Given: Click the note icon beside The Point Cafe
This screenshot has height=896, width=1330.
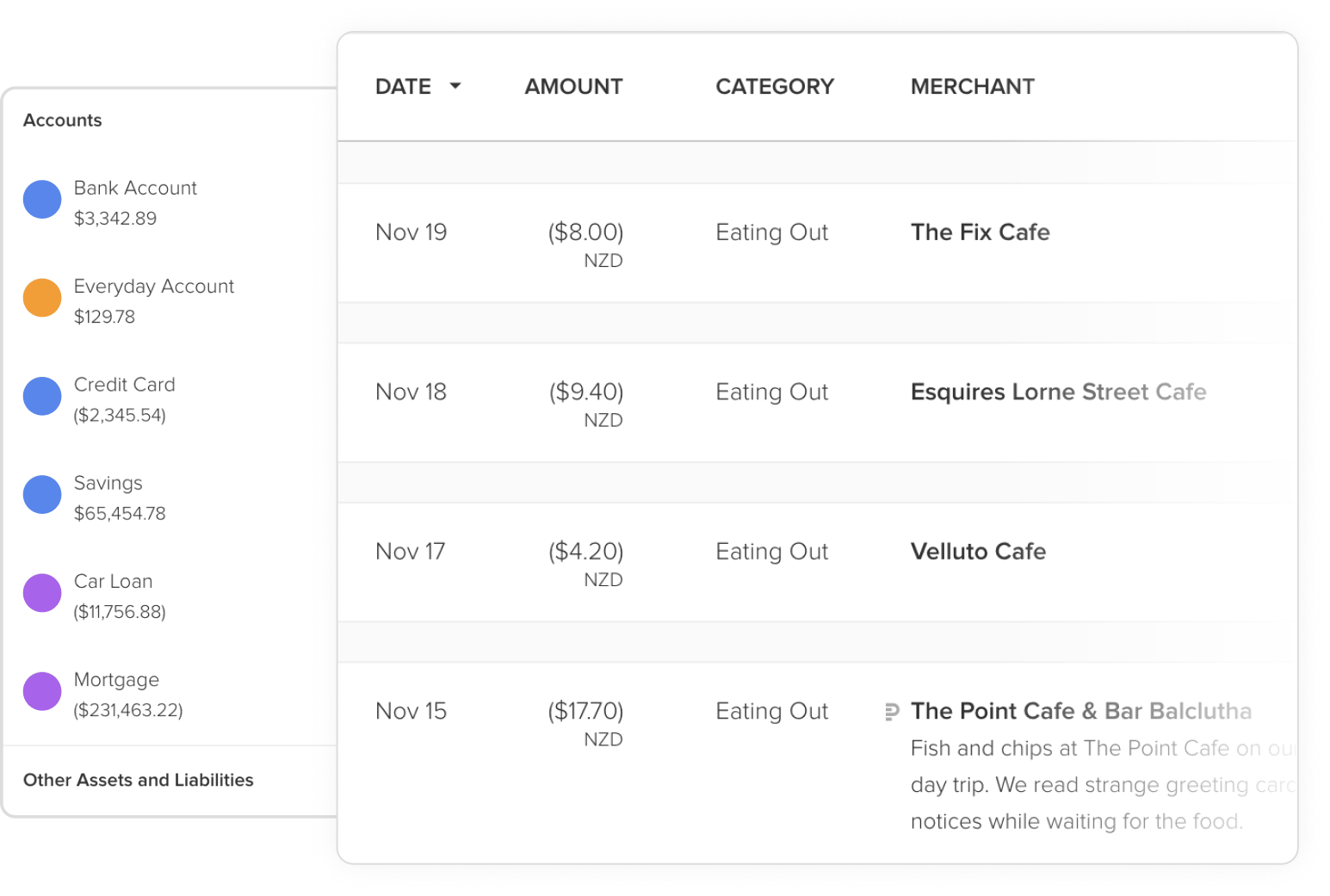Looking at the screenshot, I should (x=892, y=712).
